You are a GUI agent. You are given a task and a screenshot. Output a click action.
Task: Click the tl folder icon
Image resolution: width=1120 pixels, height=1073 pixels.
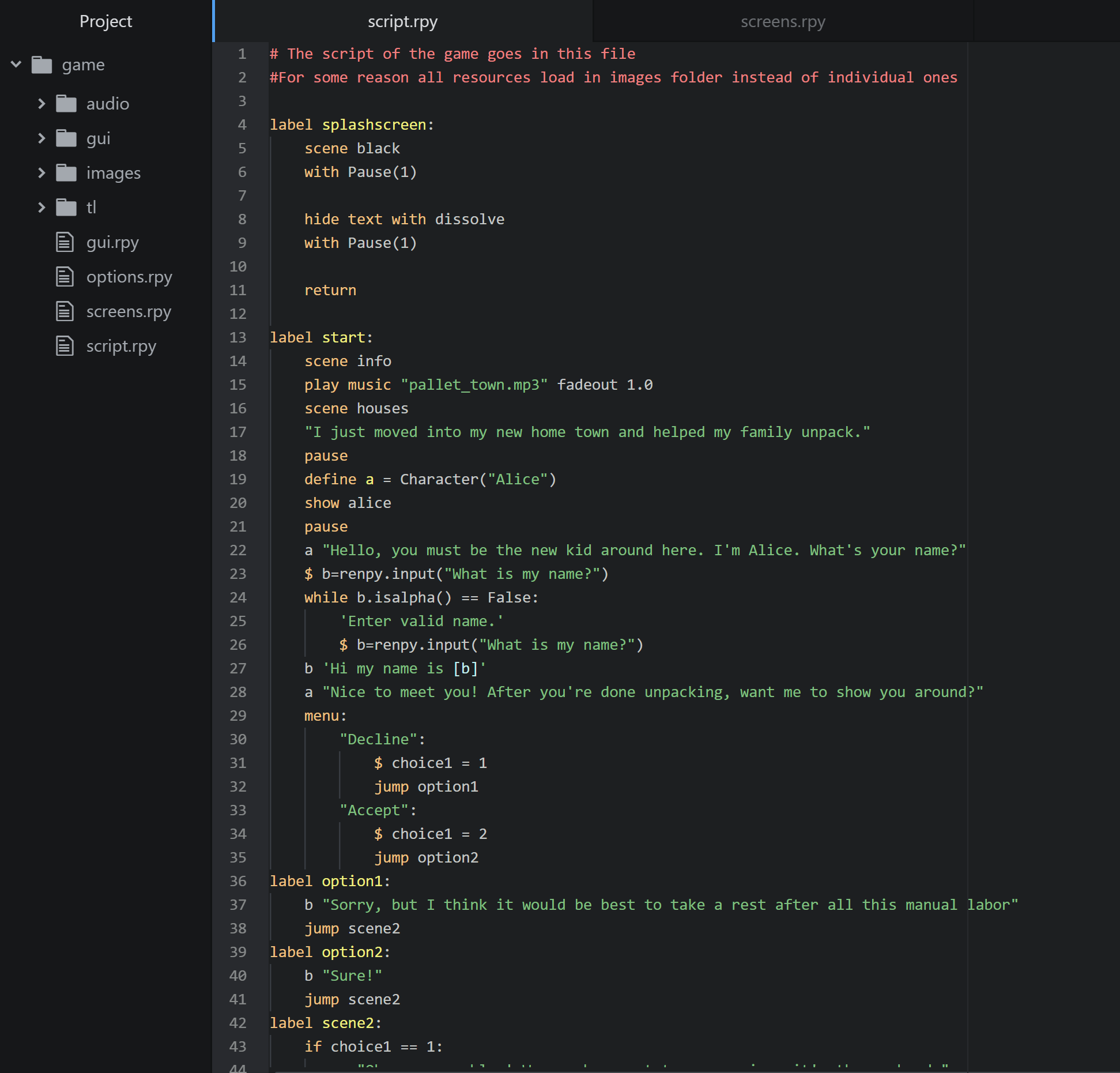pos(66,208)
